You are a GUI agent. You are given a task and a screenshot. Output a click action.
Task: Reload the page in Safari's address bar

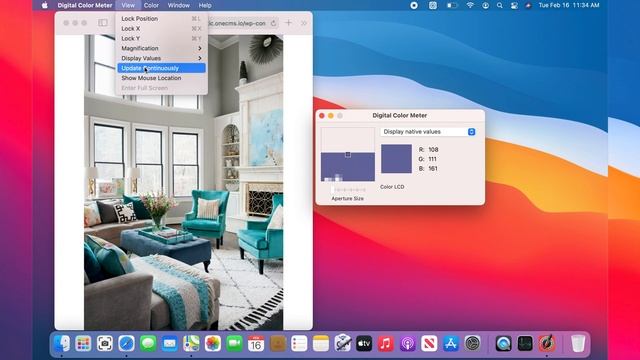click(x=273, y=23)
